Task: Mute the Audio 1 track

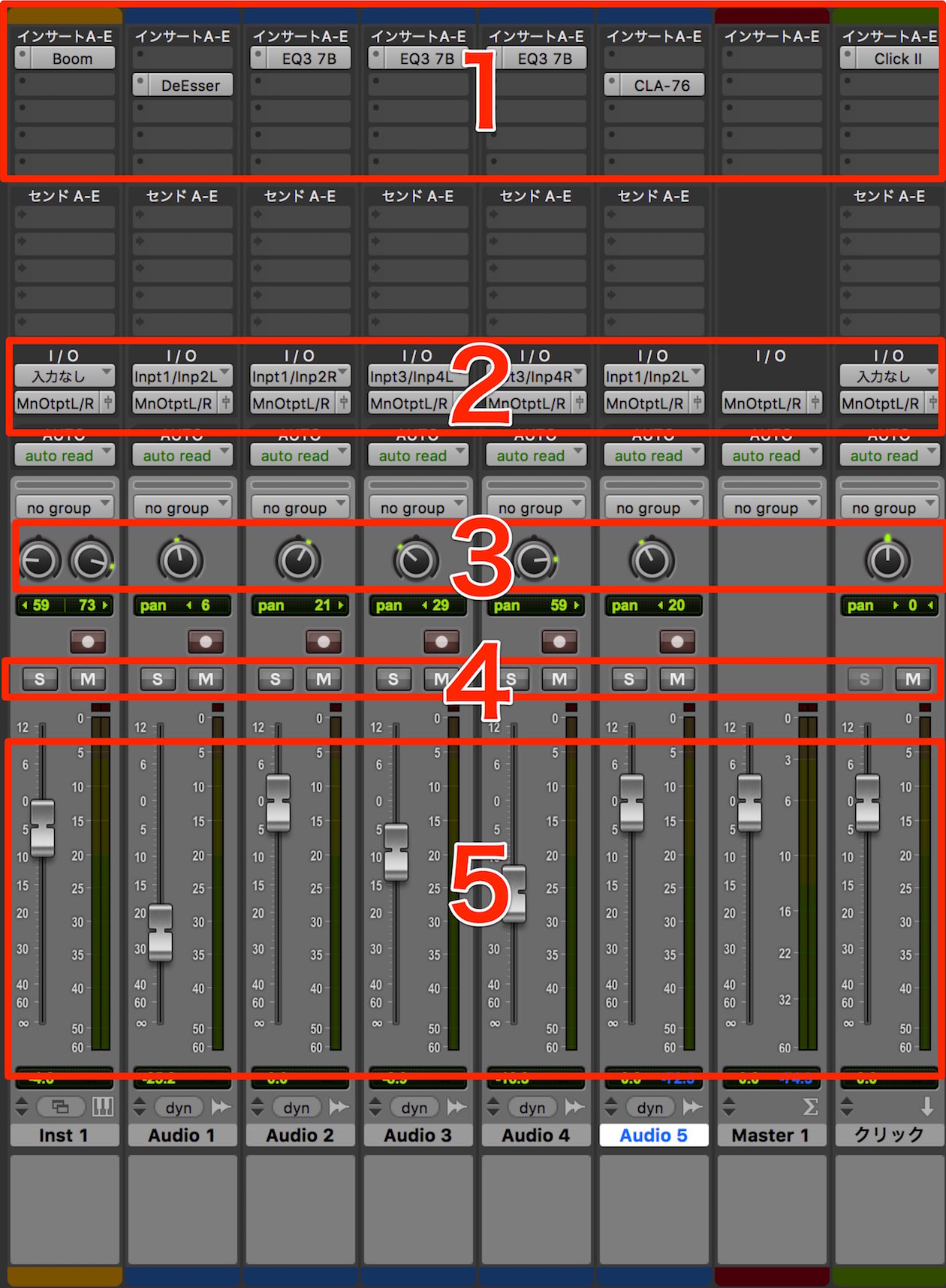Action: [206, 679]
